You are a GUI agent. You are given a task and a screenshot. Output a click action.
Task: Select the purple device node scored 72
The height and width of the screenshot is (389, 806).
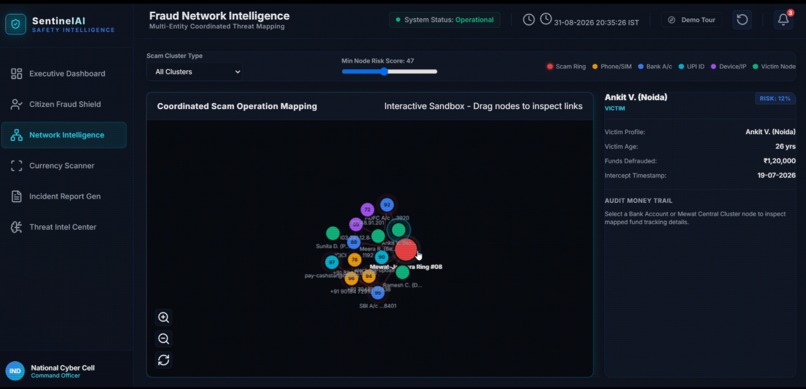(x=367, y=210)
